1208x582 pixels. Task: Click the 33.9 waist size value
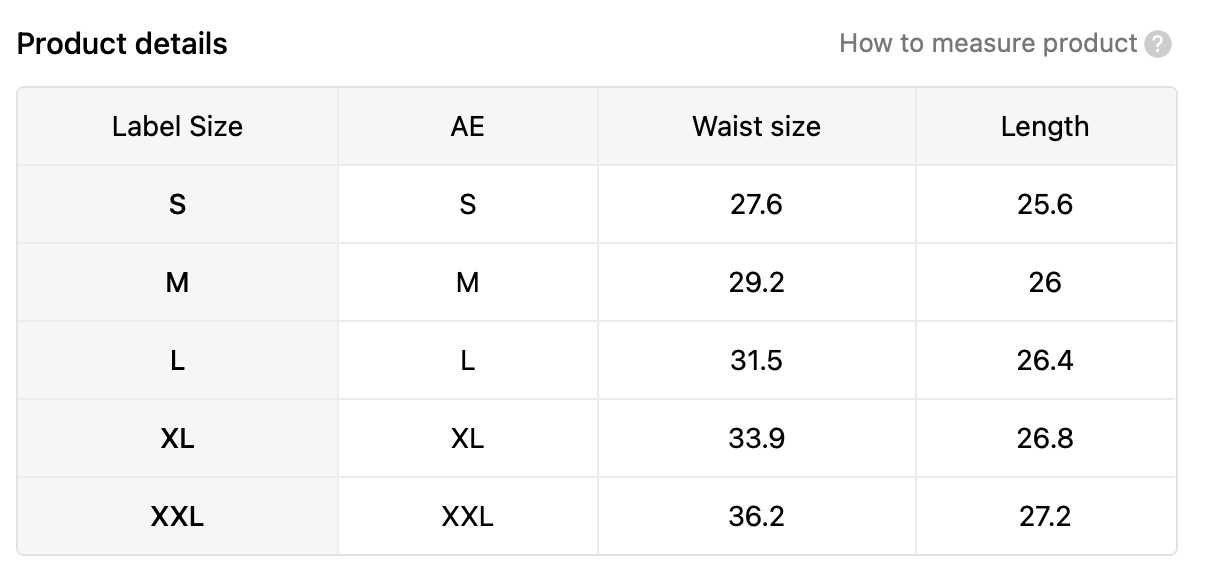tap(756, 438)
